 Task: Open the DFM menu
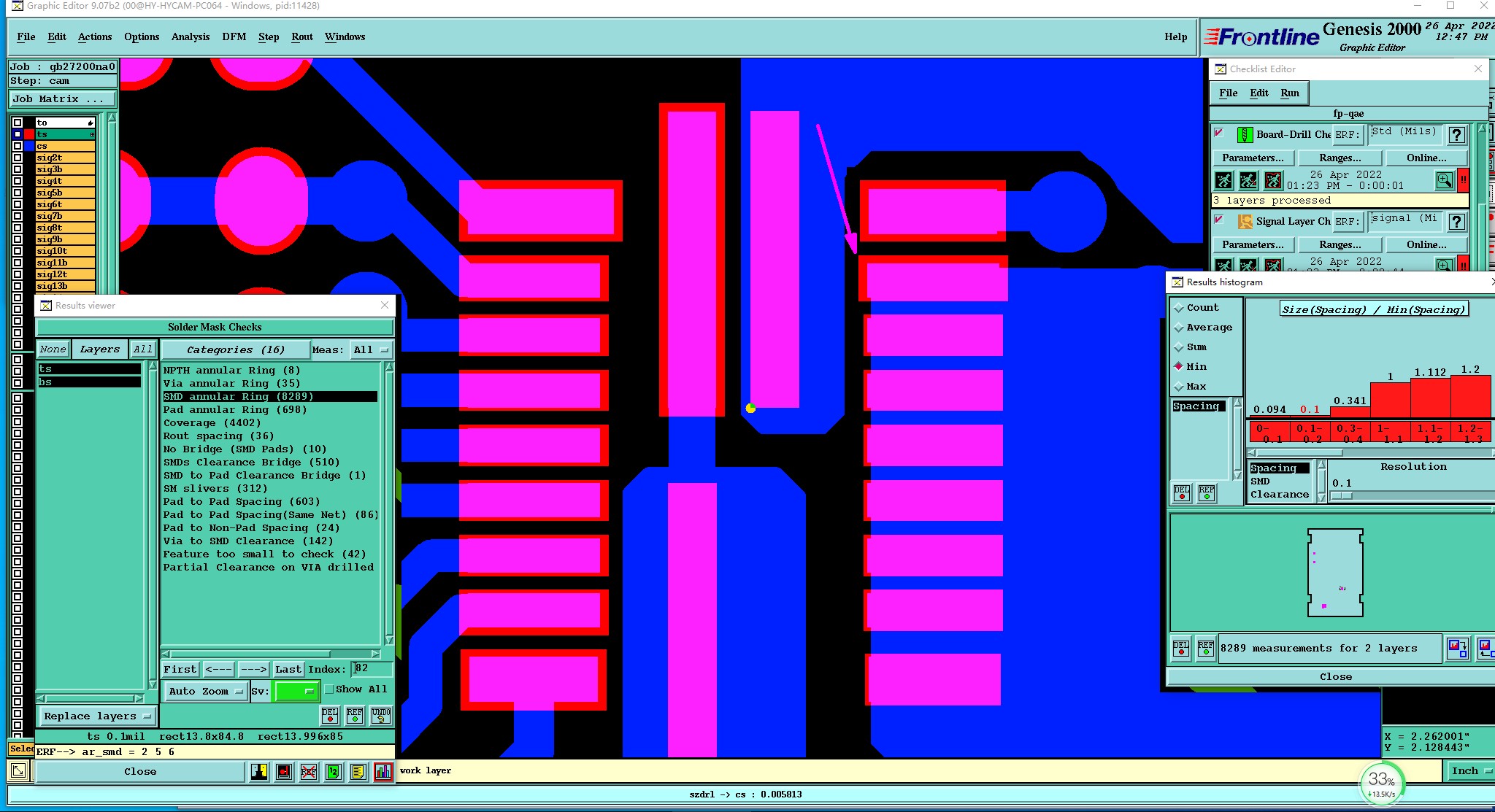click(x=234, y=37)
